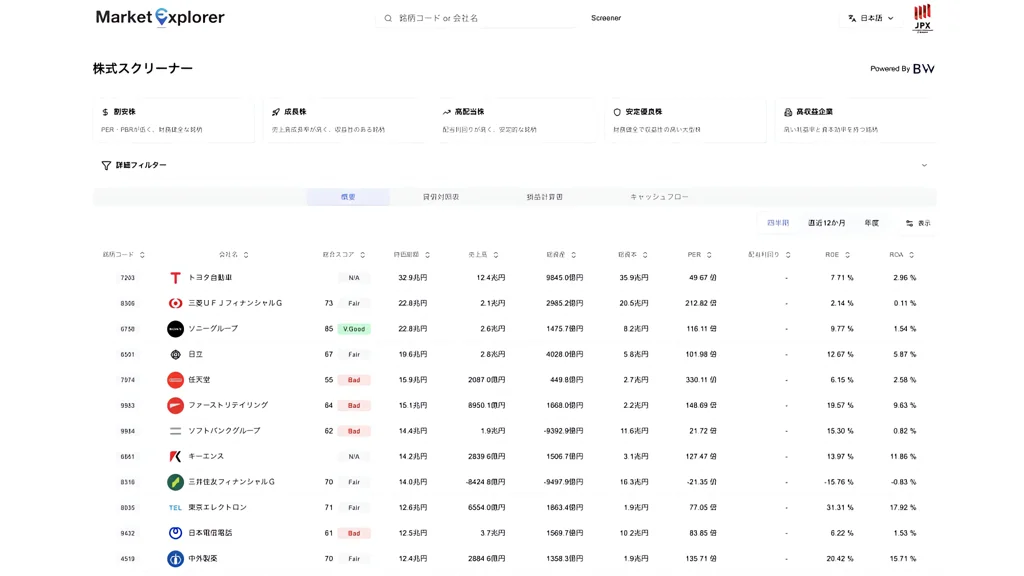The image size is (1024, 576).
Task: Open the ソニーグループ company name
Action: (x=213, y=328)
